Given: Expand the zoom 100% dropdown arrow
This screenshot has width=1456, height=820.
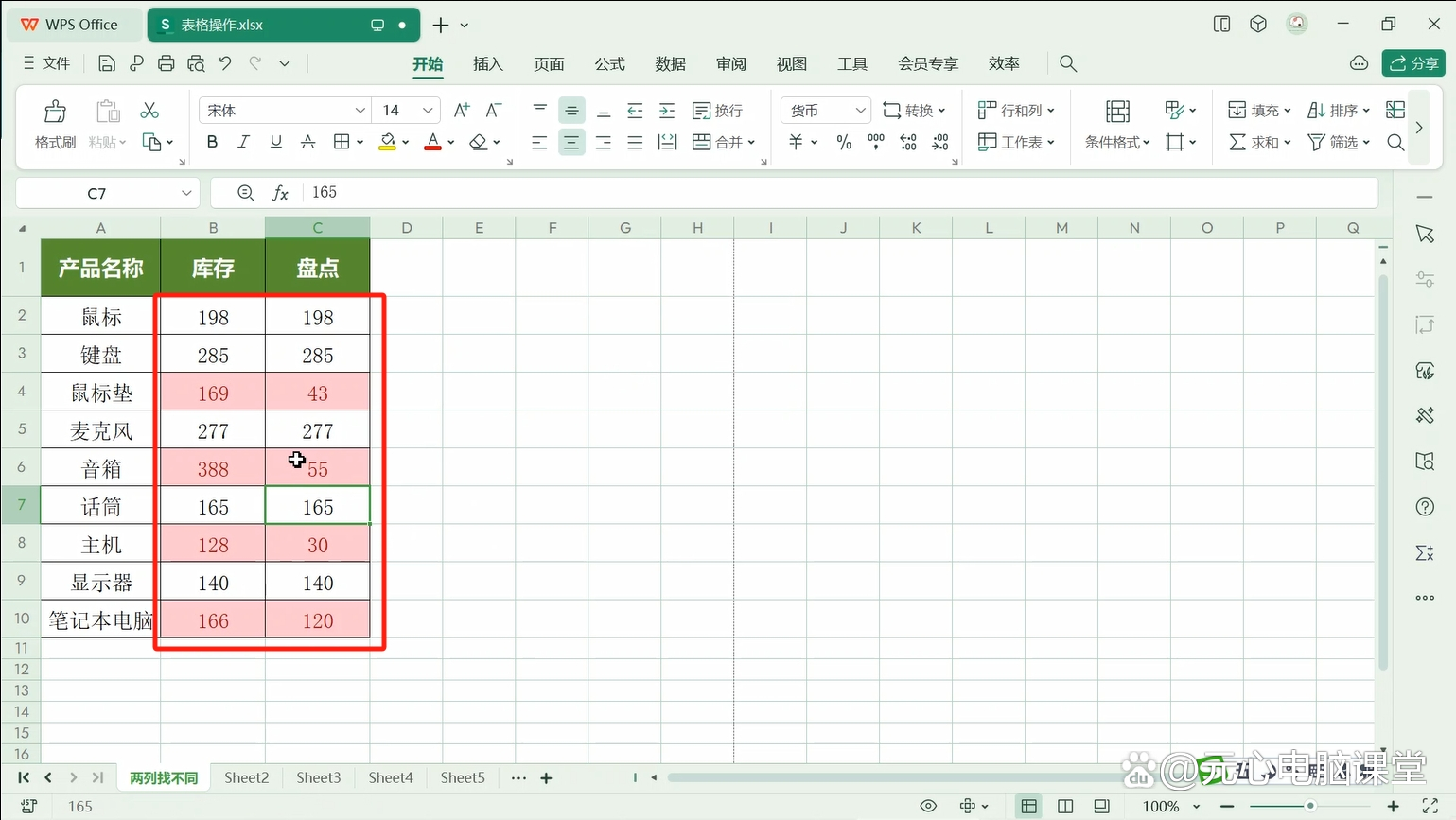Looking at the screenshot, I should [1196, 806].
